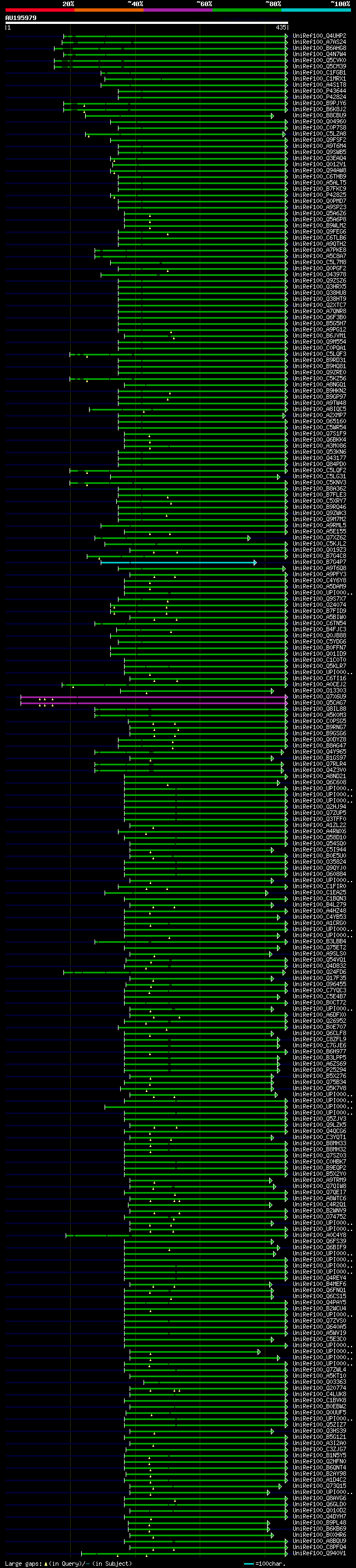Image resolution: width=356 pixels, height=1568 pixels.
Task: Select the UniRef100_C1BVK8 label
Action: point(319,1400)
